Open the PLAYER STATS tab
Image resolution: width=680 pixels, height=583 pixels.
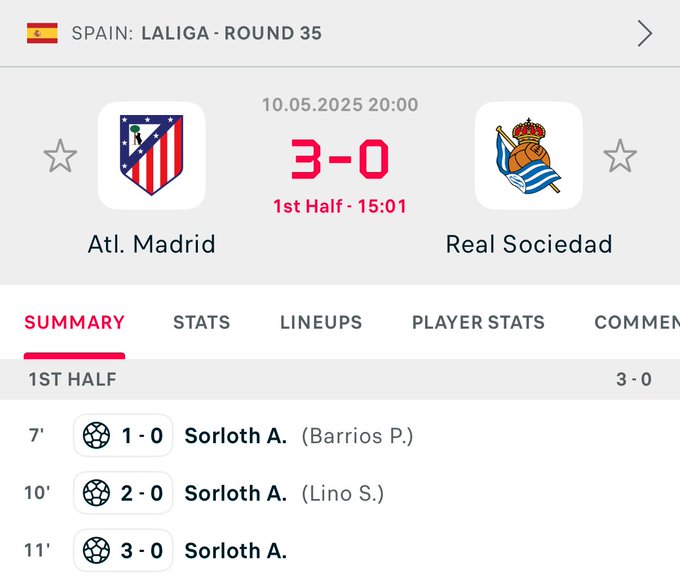pyautogui.click(x=478, y=322)
